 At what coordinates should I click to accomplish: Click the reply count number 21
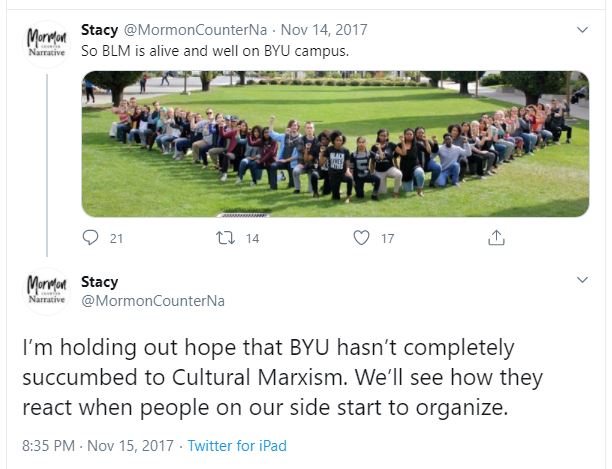coord(116,239)
